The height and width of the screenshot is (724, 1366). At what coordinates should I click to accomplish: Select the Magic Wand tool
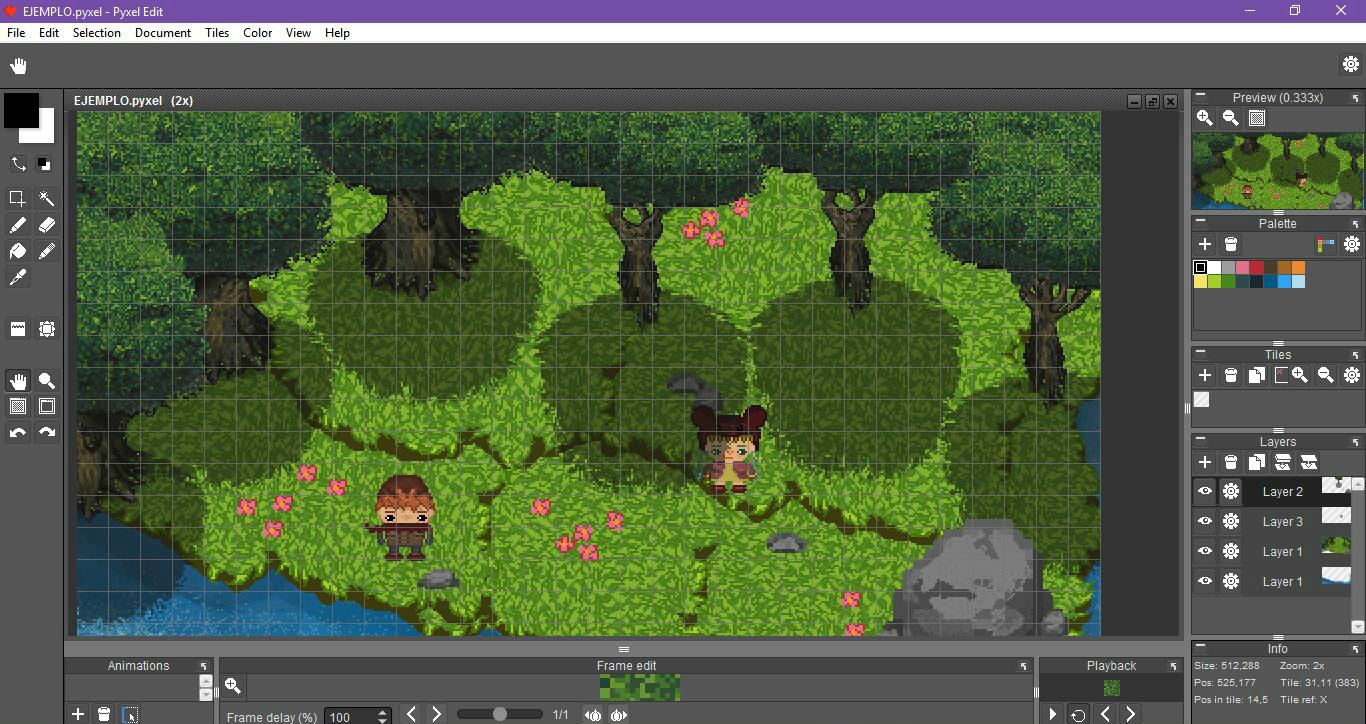click(46, 198)
